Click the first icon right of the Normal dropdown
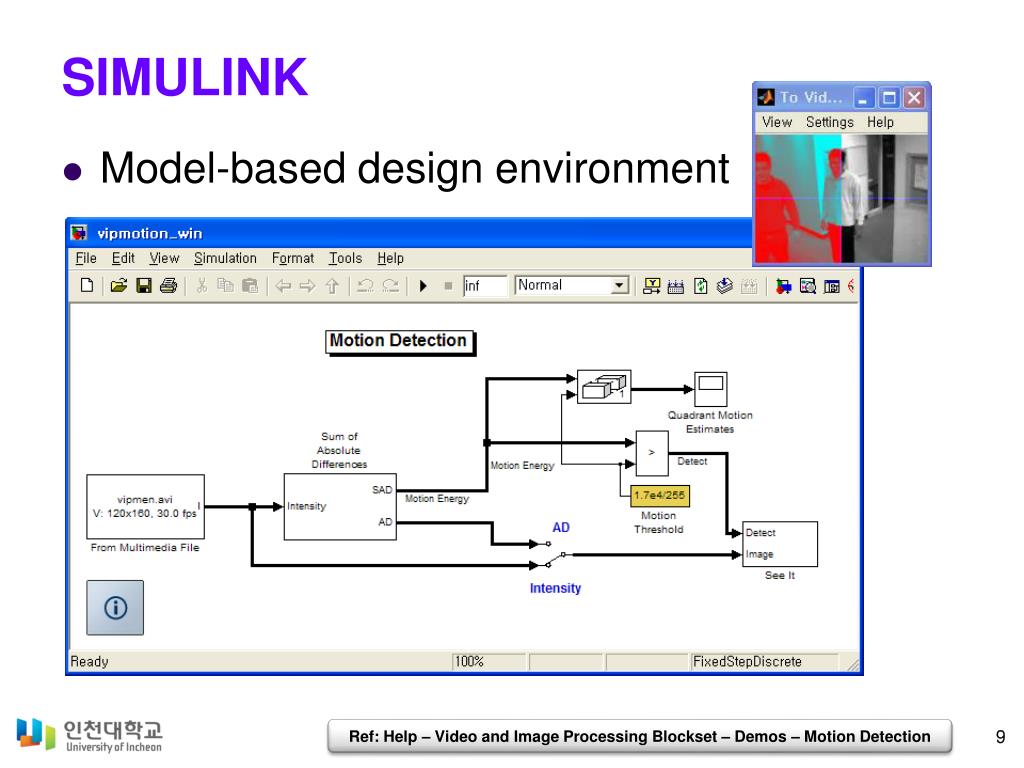The image size is (1024, 768). pos(652,285)
